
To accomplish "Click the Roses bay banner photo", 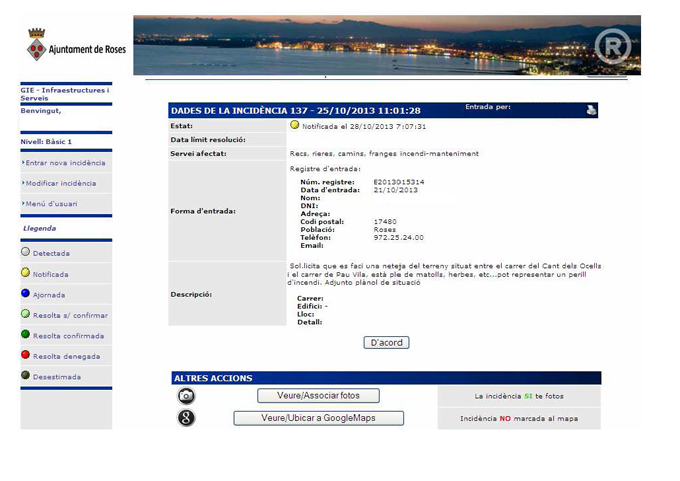I will (360, 45).
